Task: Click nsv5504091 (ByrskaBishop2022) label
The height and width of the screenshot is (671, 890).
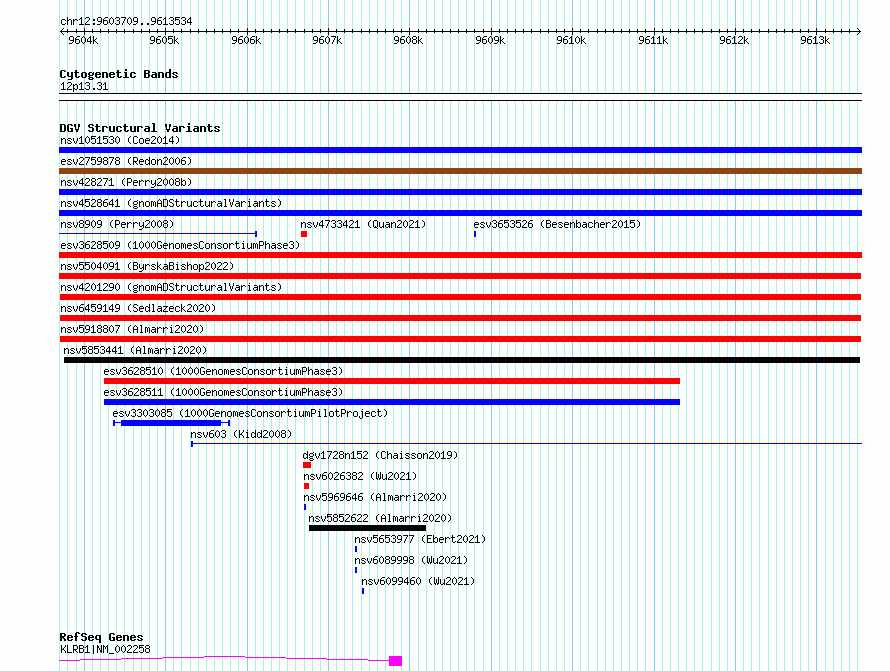Action: [147, 266]
